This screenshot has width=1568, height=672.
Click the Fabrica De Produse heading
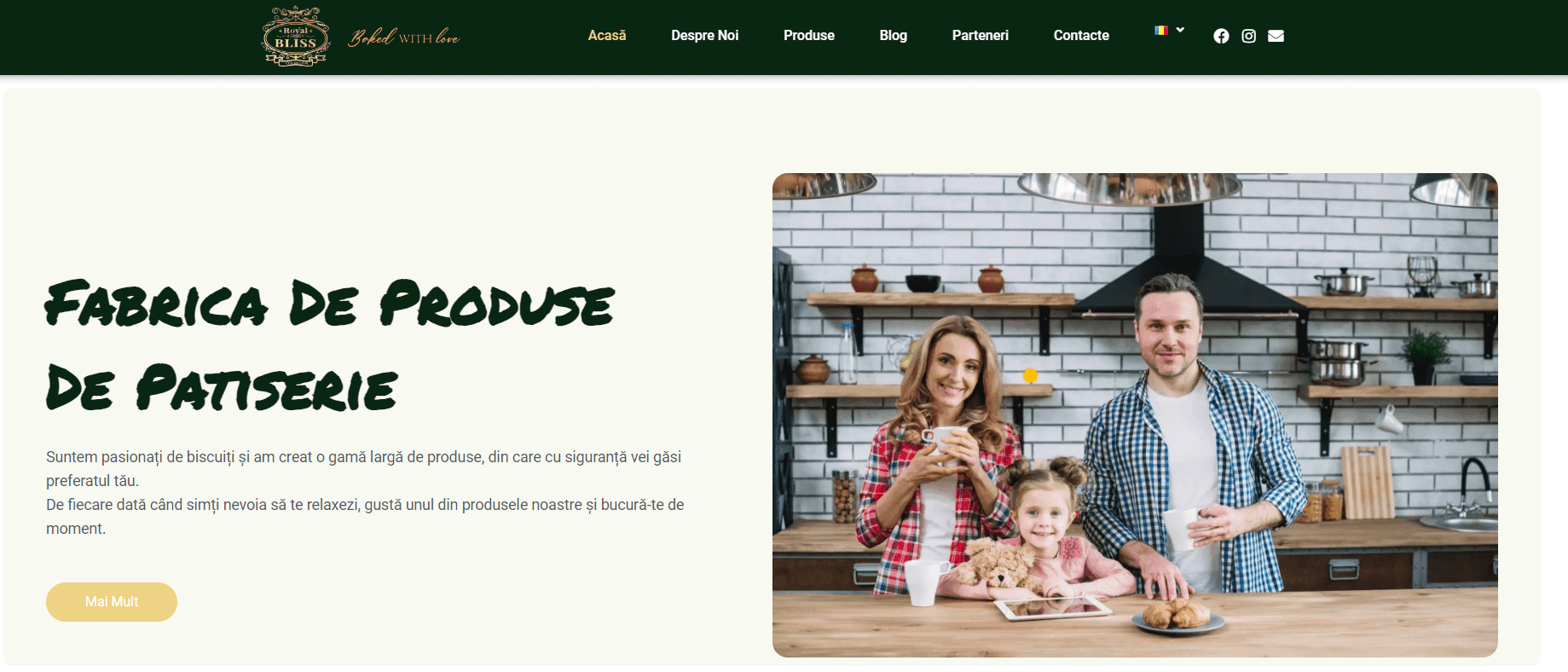(330, 345)
